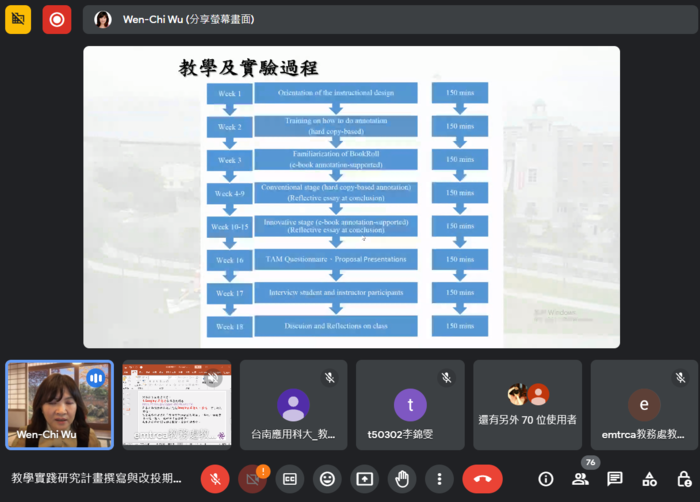Screen dimensions: 700x502
Task: Select Wen-Chi Wu video tile
Action: [59, 405]
